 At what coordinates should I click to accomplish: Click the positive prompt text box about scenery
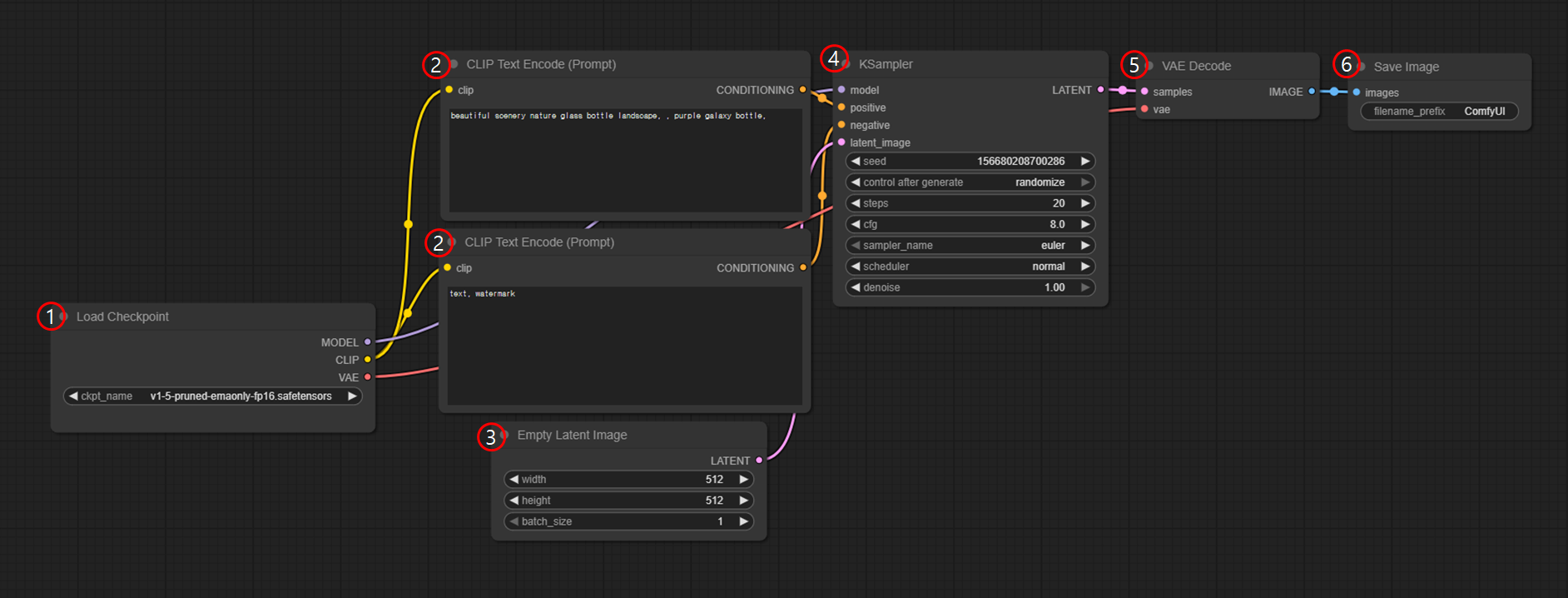coord(625,160)
